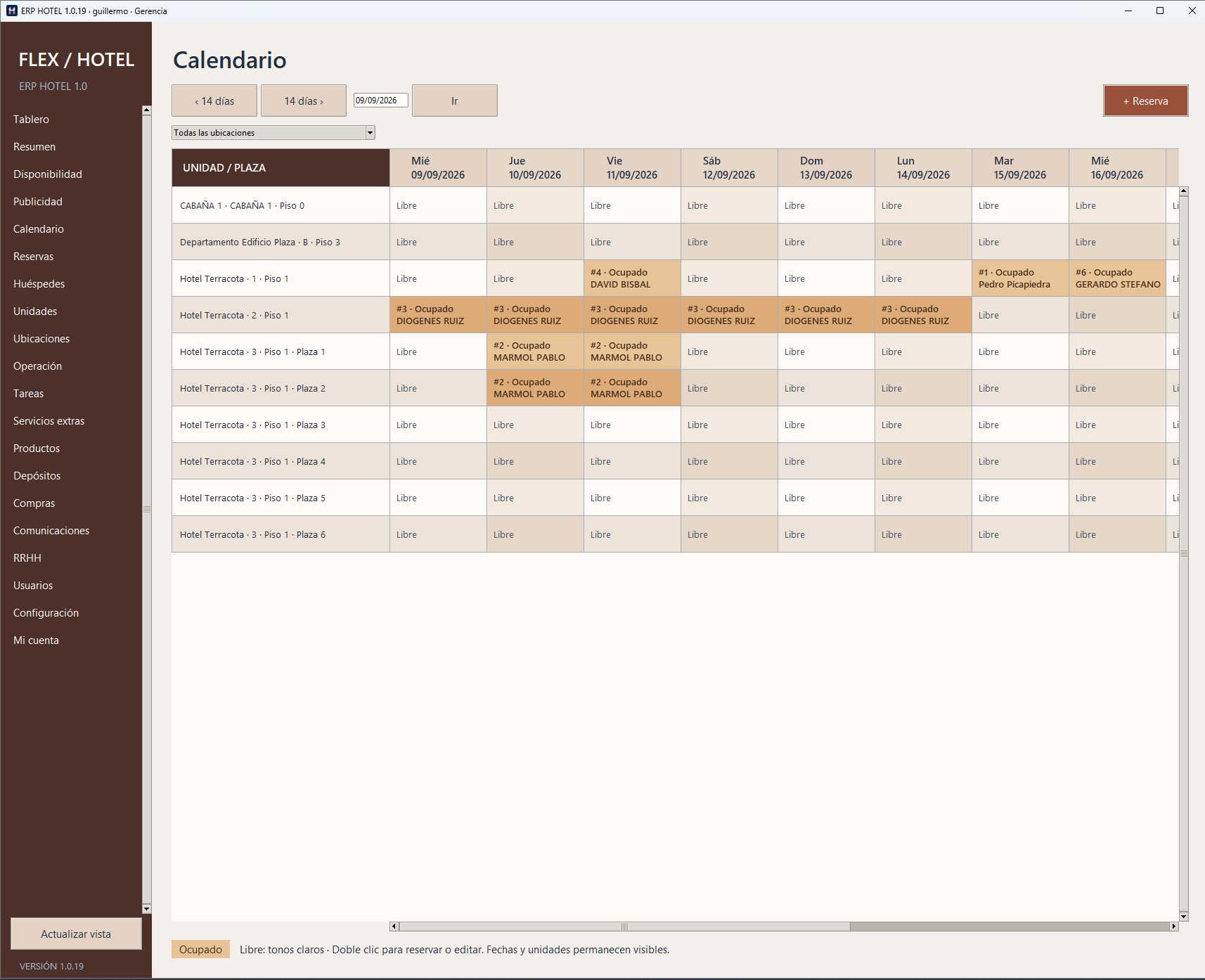The height and width of the screenshot is (980, 1205).
Task: Click MARMOL PABLO cell in Plaza 2, Vie 11/09
Action: click(x=632, y=388)
